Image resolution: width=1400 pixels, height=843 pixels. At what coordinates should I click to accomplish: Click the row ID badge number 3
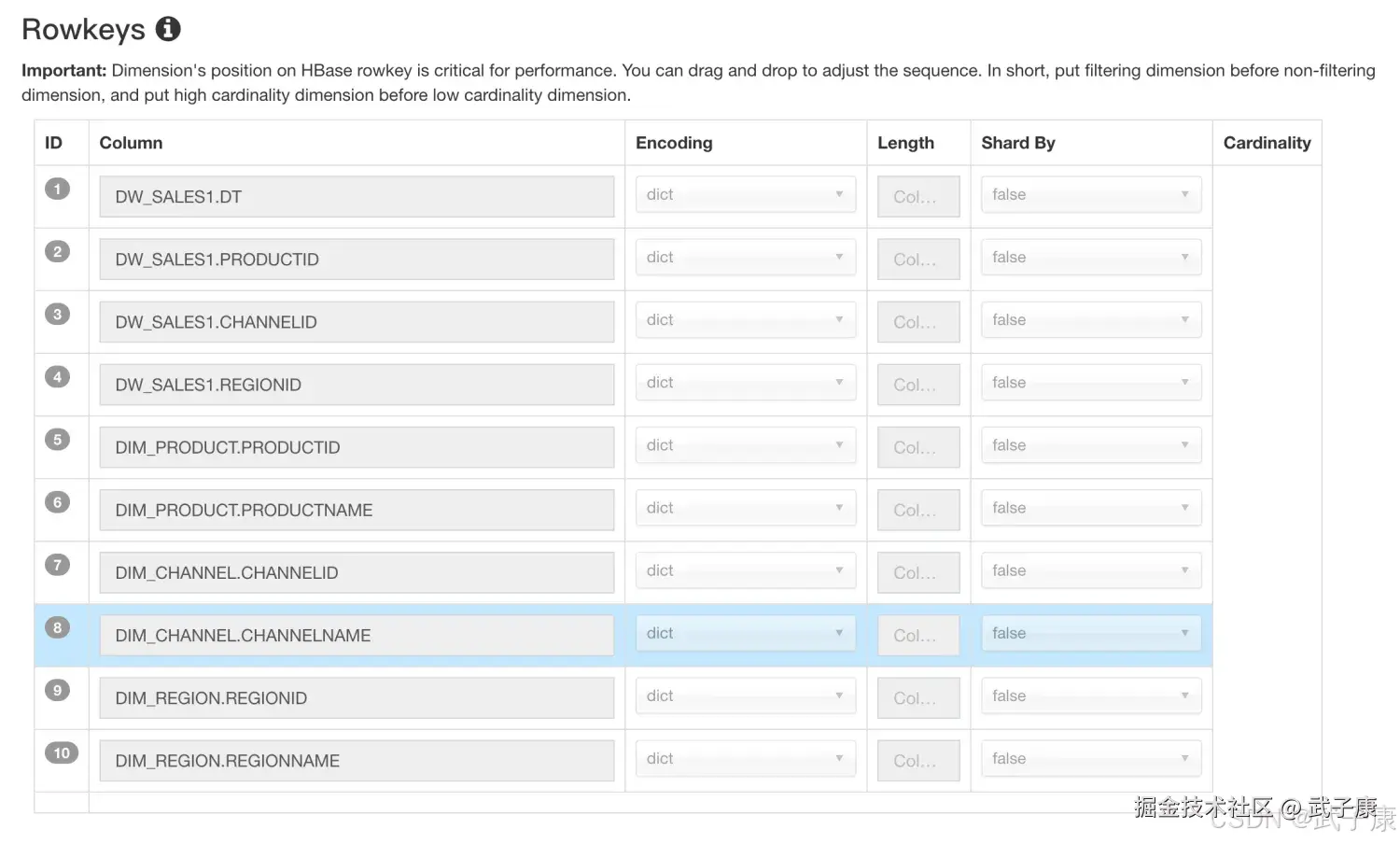pyautogui.click(x=57, y=314)
